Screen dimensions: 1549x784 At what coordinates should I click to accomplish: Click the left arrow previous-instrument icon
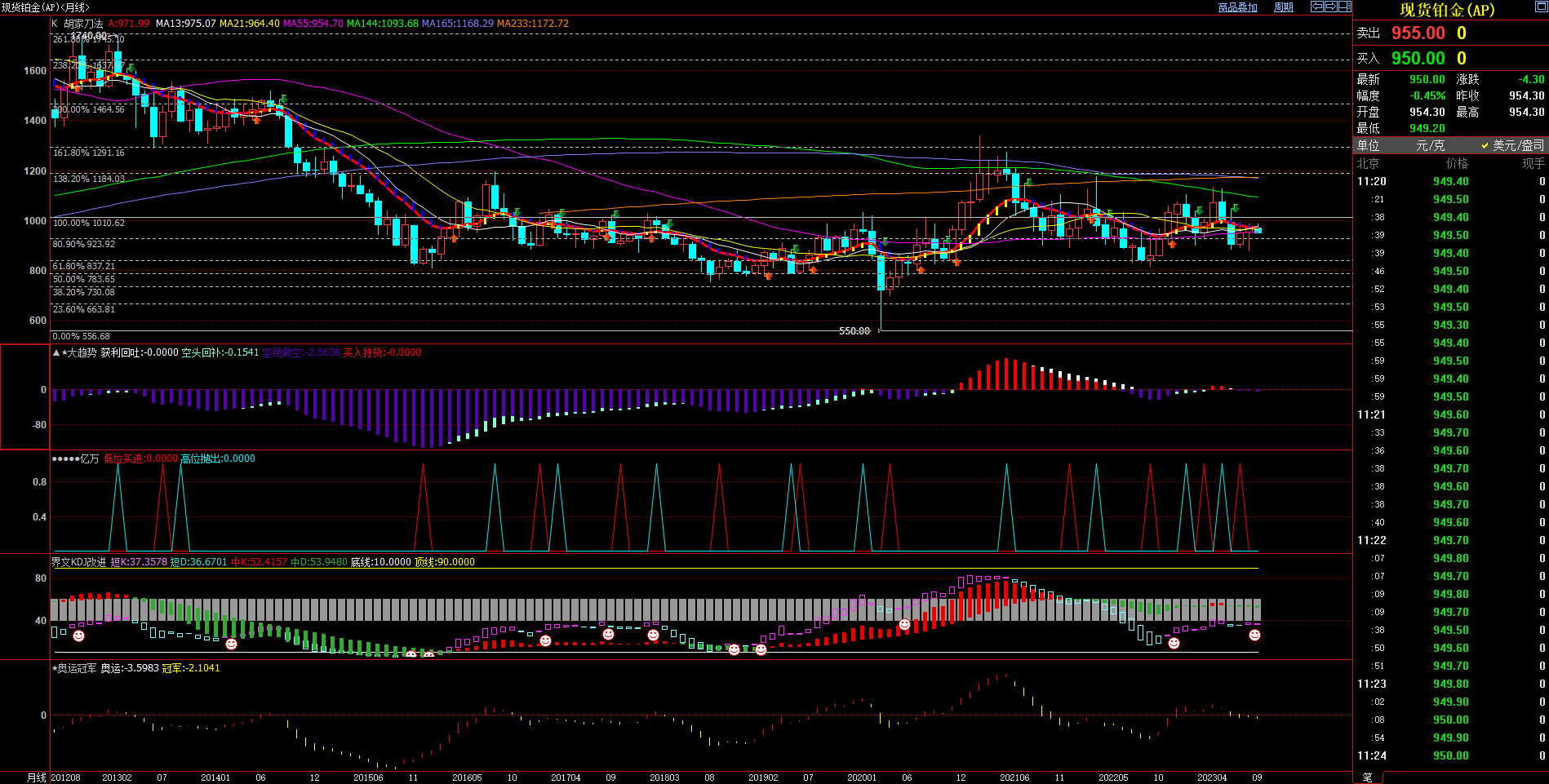tap(1316, 7)
